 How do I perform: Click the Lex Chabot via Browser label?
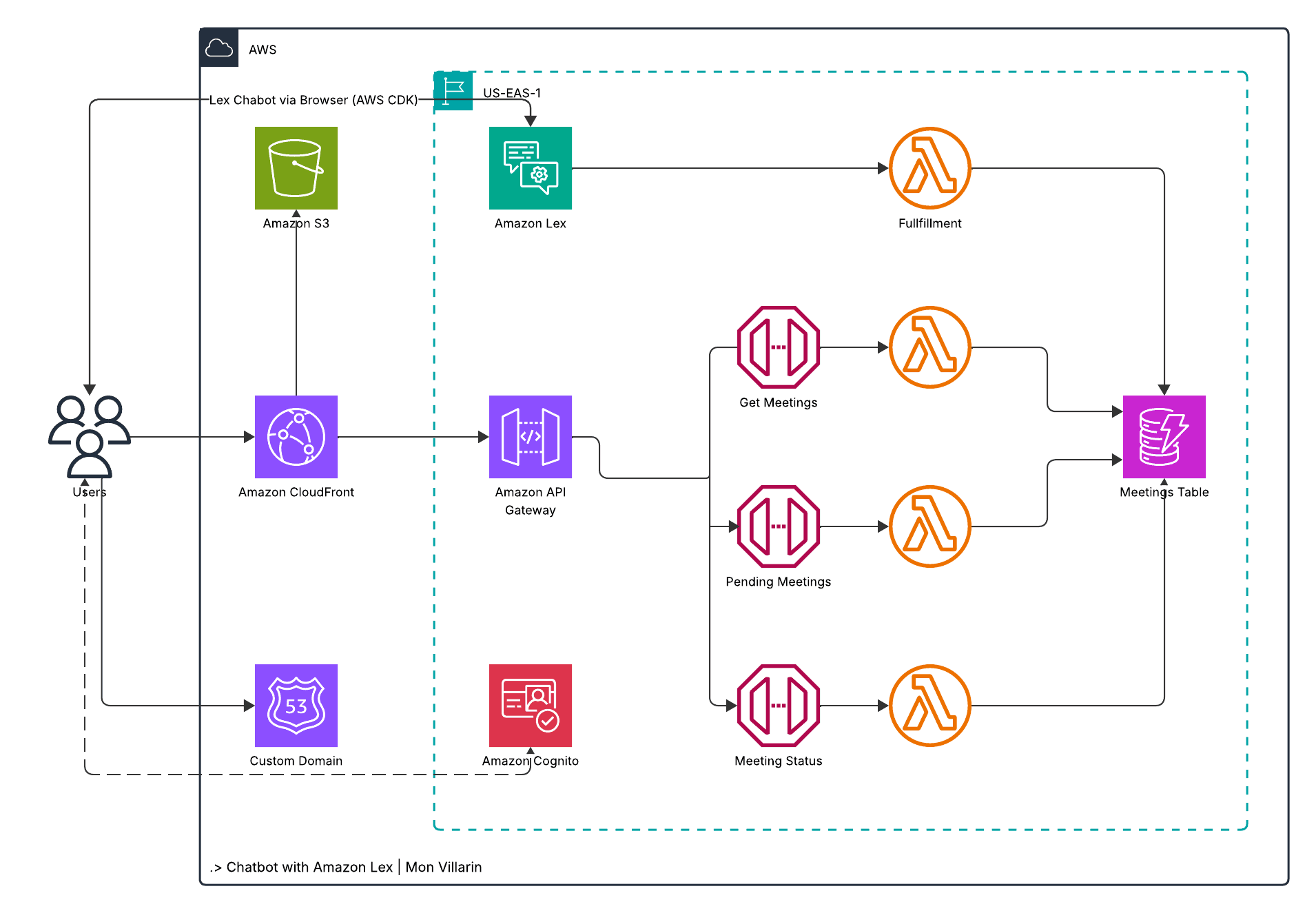[312, 100]
